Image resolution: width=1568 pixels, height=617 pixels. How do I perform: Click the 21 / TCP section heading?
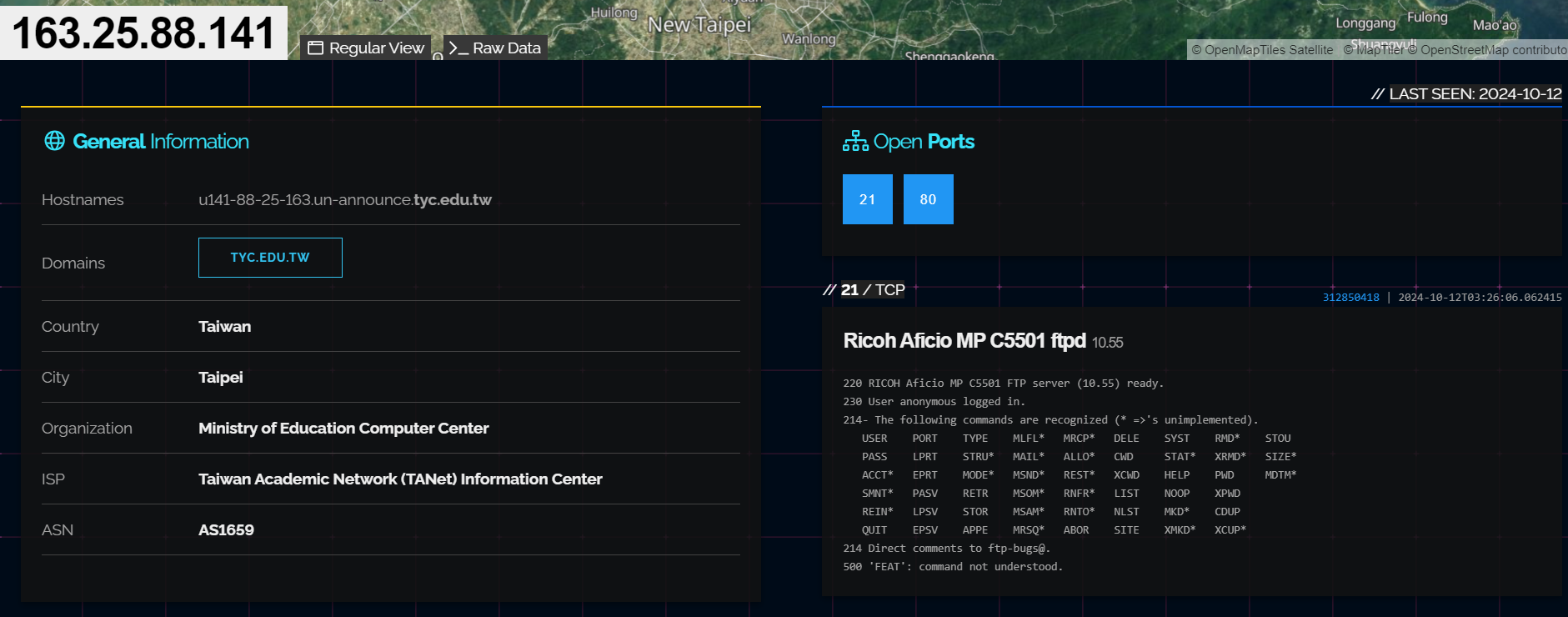[x=864, y=289]
